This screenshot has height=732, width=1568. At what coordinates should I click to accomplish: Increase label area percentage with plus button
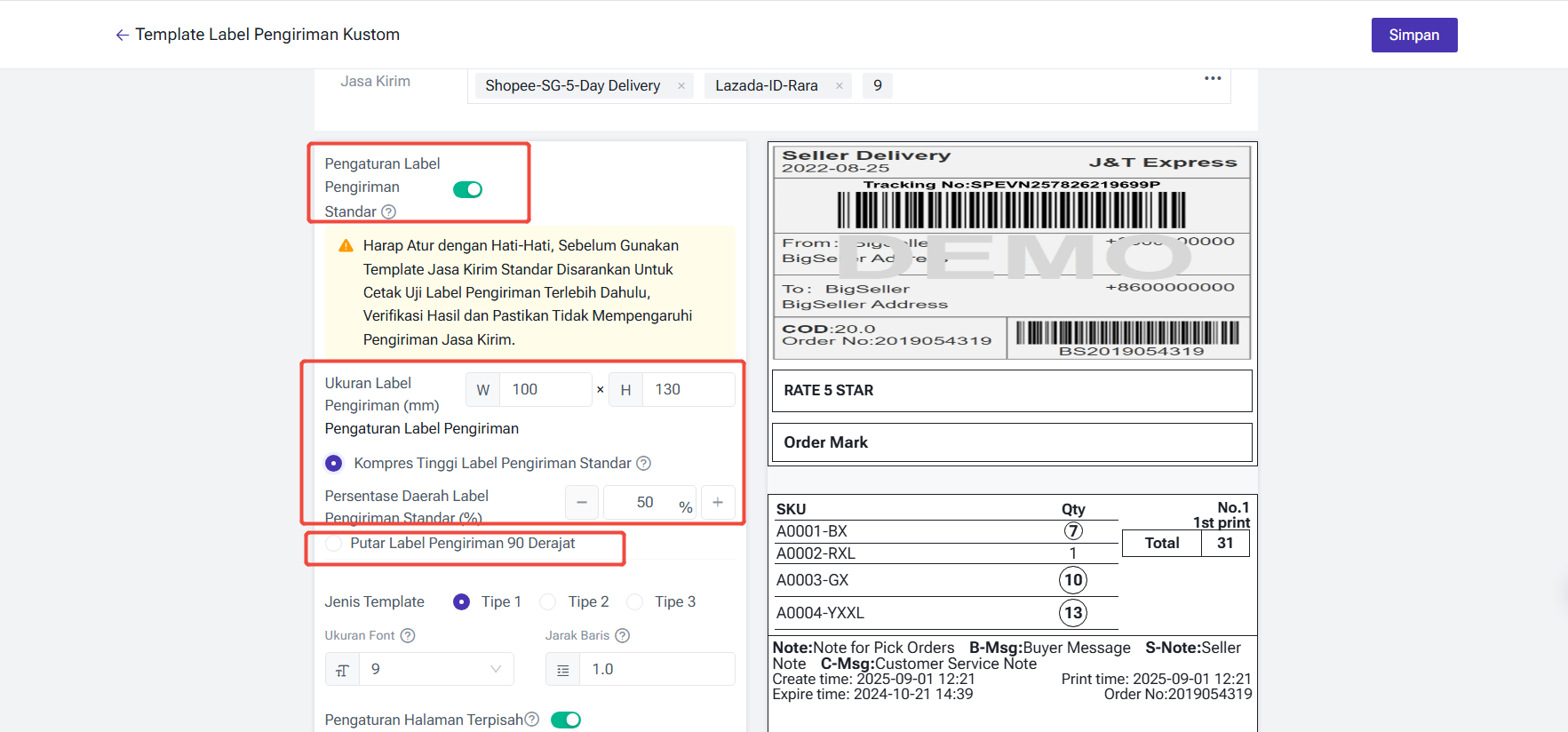(x=718, y=503)
